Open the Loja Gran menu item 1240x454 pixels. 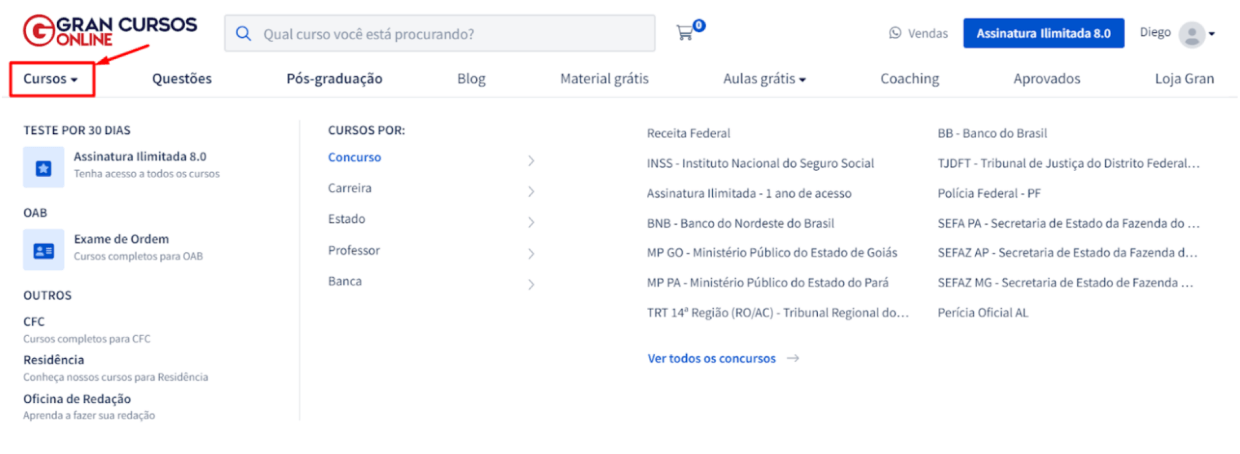(1185, 79)
